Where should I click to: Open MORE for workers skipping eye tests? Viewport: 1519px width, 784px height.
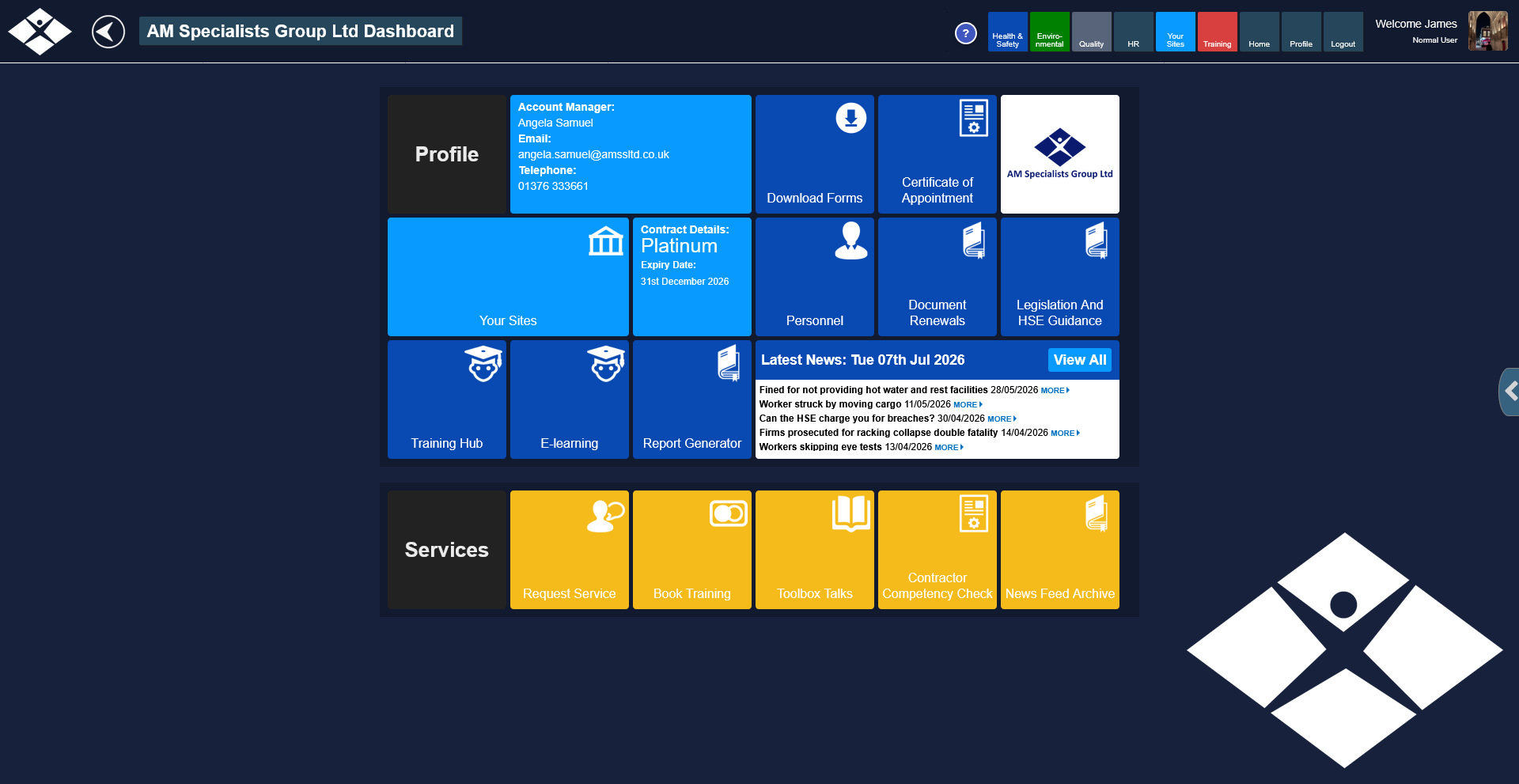pos(949,448)
